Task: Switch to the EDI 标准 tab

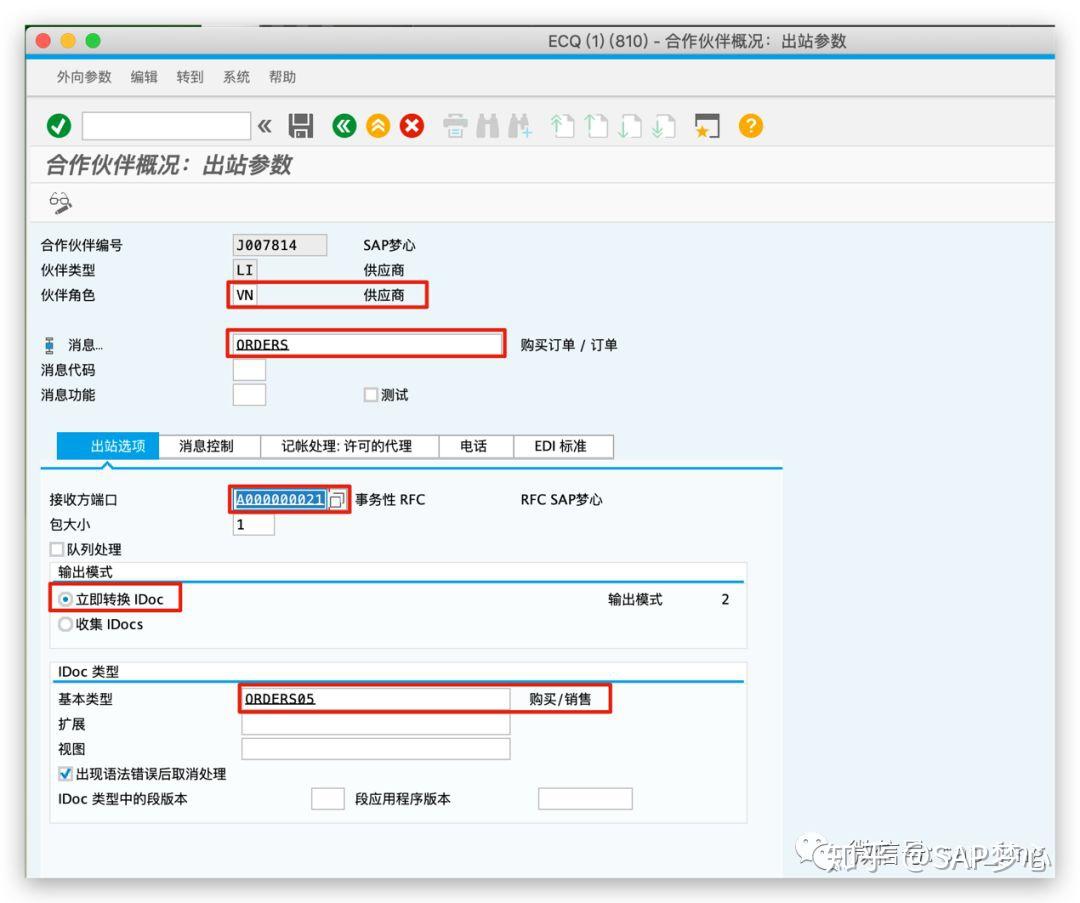Action: pos(563,446)
